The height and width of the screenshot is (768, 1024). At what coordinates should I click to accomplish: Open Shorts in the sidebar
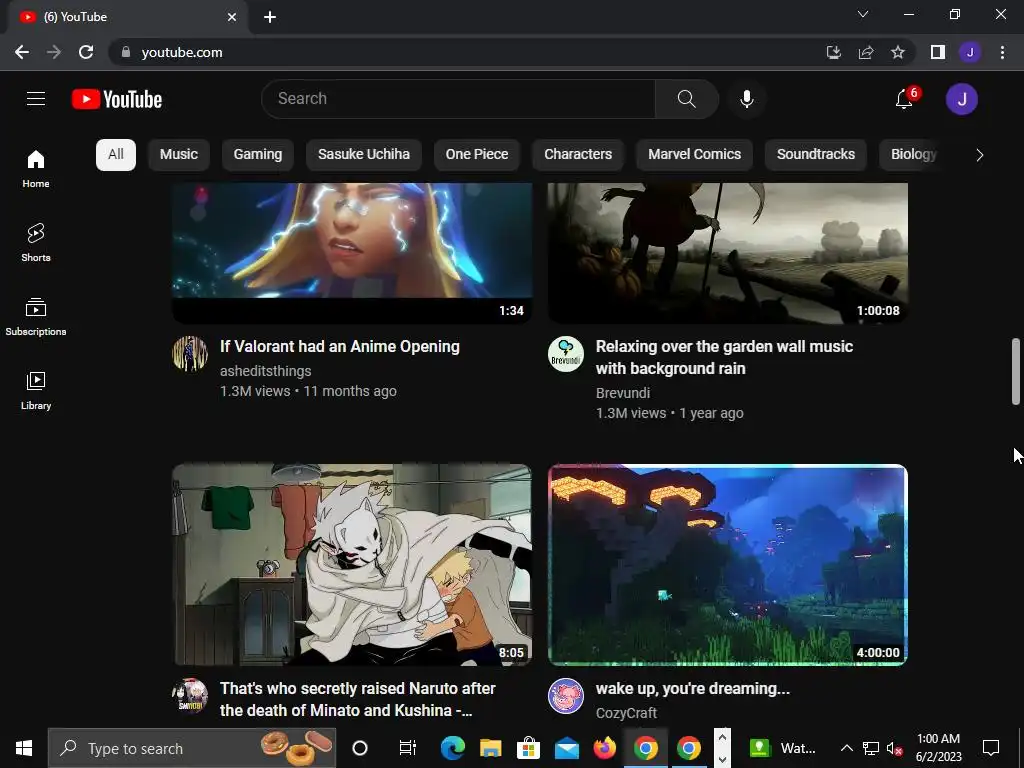[x=36, y=242]
